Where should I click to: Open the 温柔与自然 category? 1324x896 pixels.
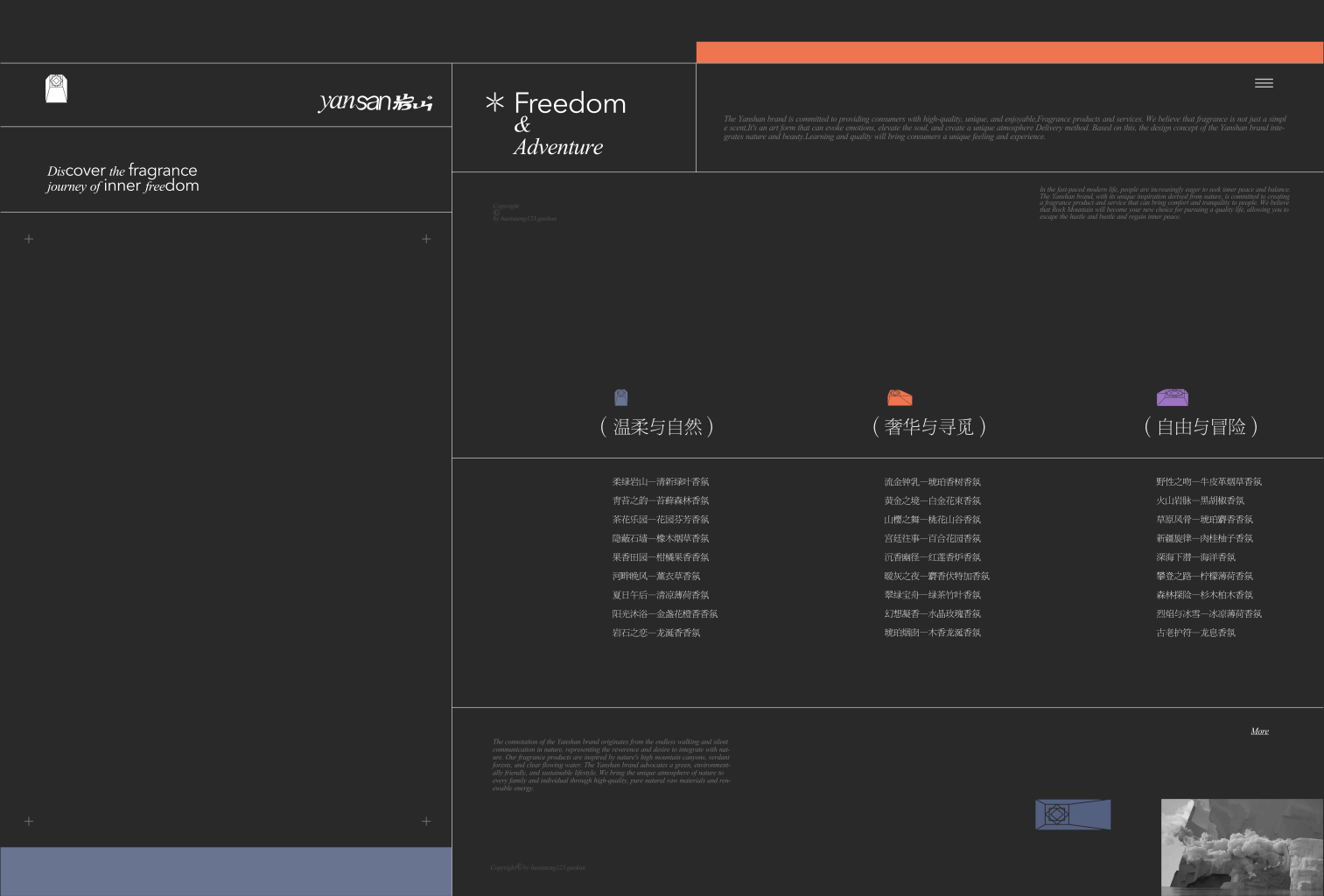pos(657,427)
